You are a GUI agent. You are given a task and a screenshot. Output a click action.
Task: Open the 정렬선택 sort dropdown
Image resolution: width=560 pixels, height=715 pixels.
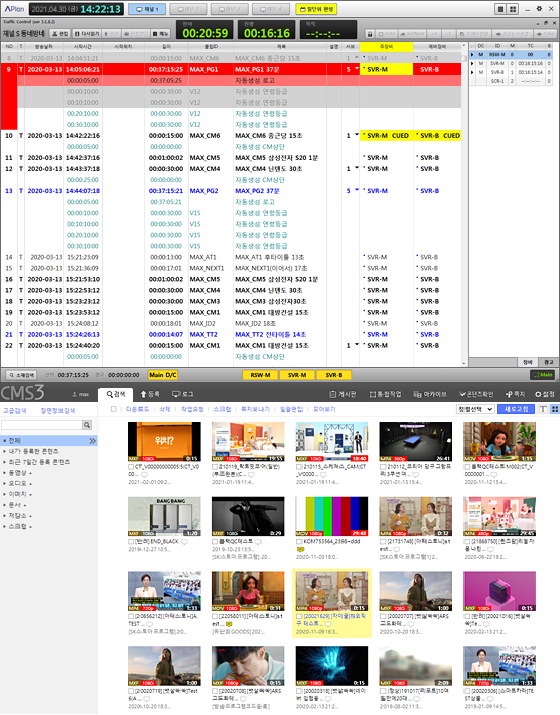(x=475, y=409)
